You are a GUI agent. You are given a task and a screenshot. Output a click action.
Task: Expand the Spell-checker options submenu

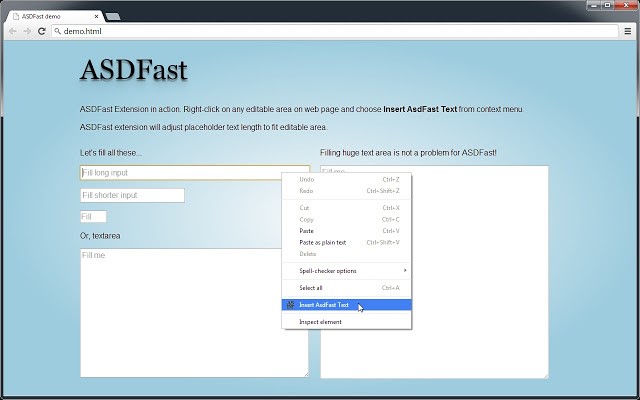point(347,271)
